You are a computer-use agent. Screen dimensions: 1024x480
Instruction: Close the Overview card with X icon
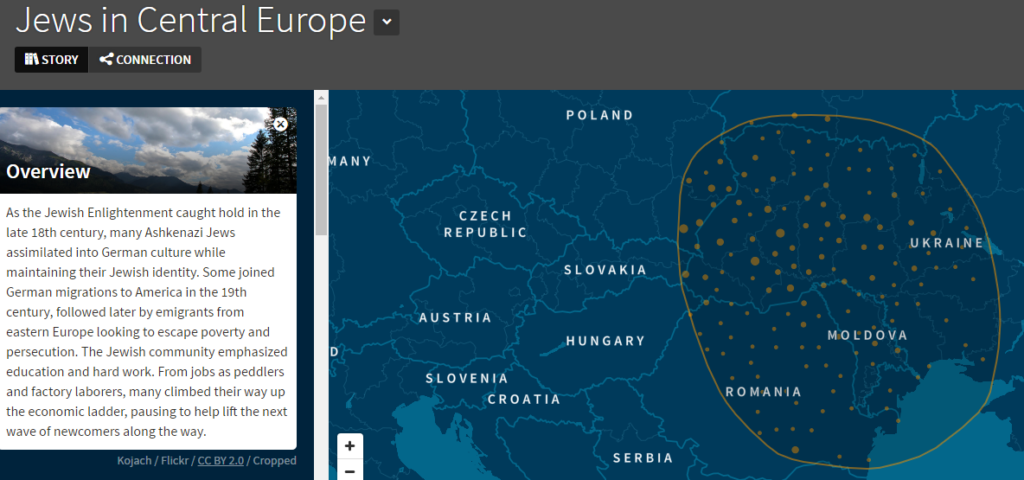tap(281, 124)
